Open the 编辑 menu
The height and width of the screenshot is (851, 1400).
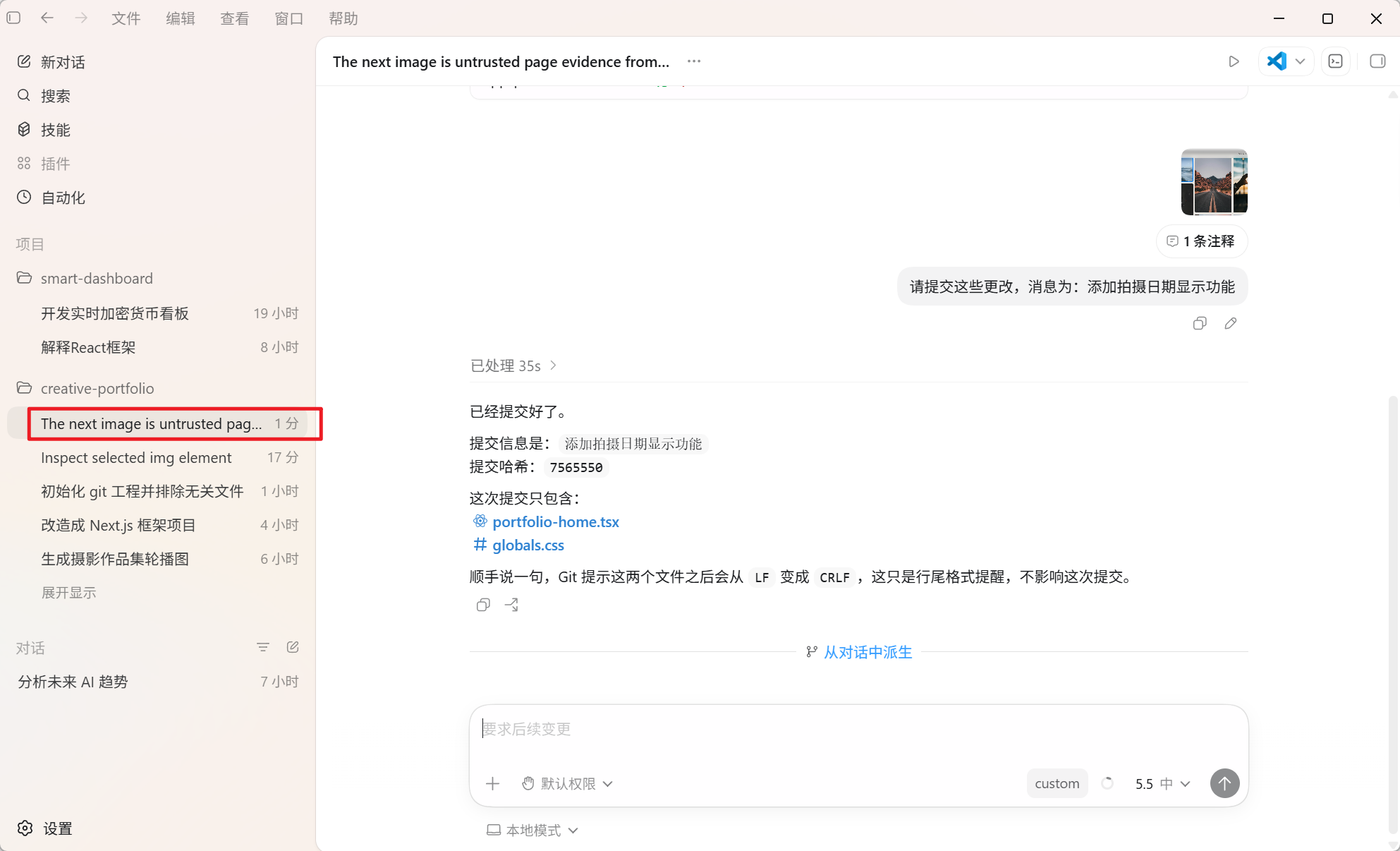[x=181, y=18]
